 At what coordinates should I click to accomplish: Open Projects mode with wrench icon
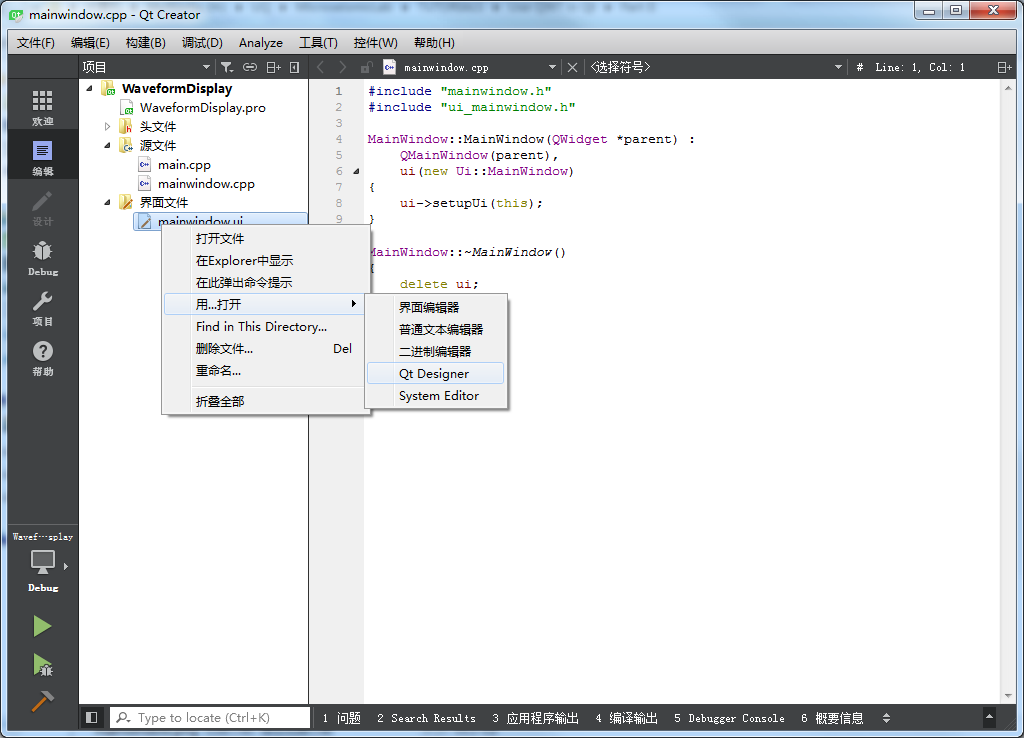coord(42,308)
